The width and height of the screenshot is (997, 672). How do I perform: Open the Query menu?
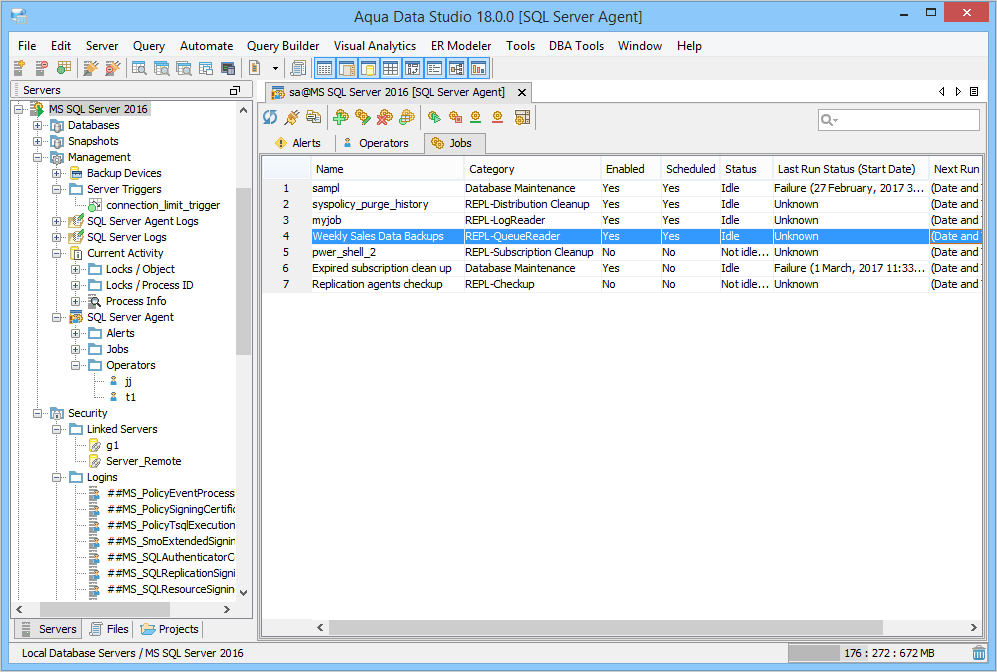tap(149, 46)
